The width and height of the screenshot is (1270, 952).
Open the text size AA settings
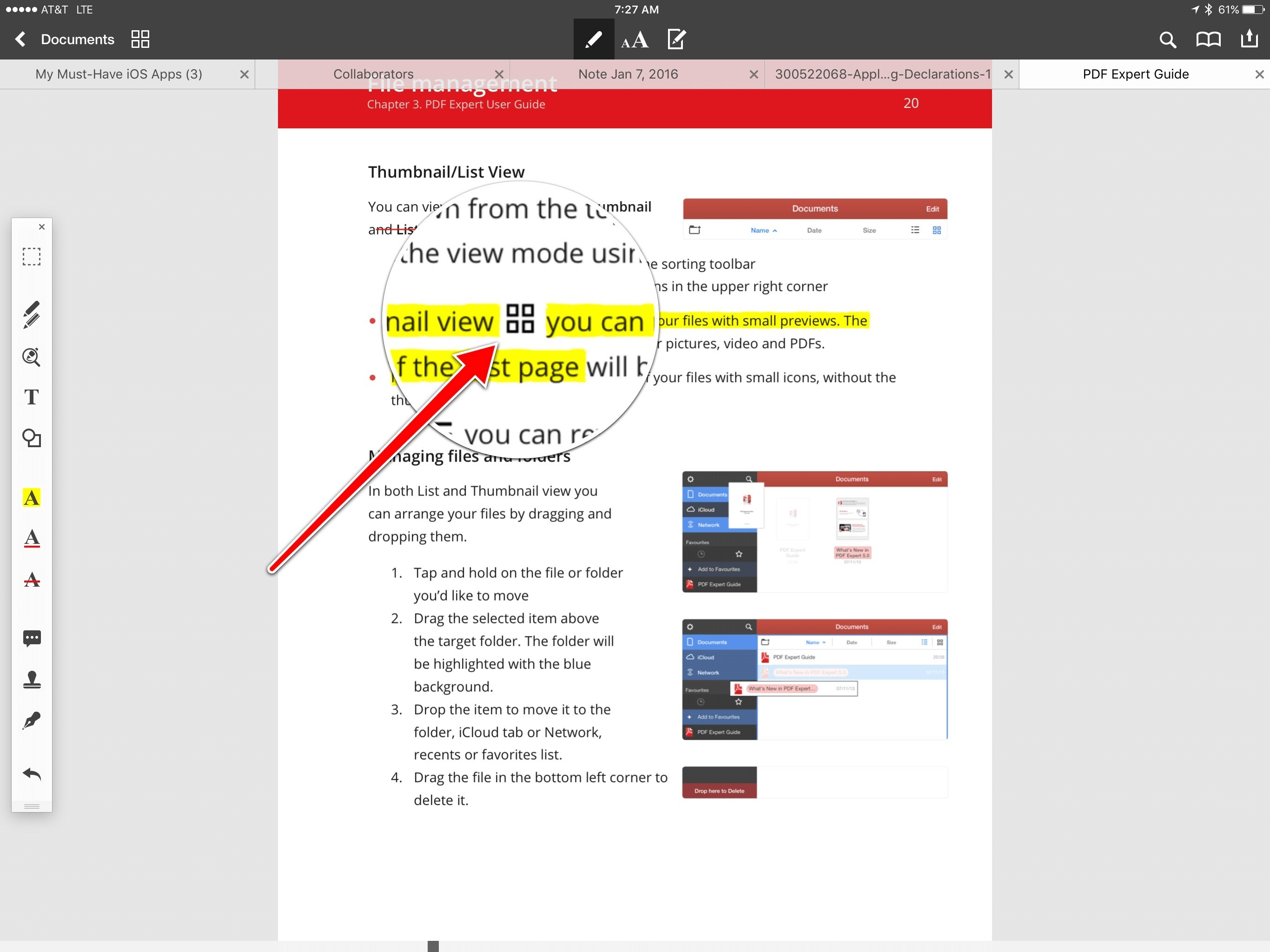[x=635, y=40]
